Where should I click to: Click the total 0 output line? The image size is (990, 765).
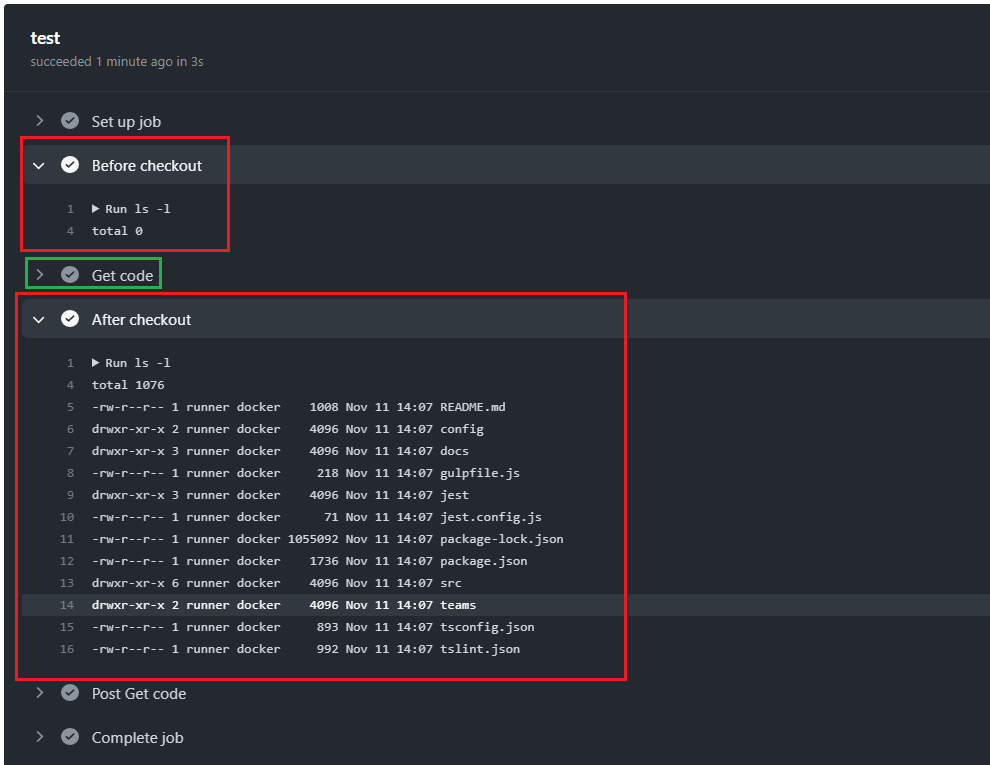[117, 231]
